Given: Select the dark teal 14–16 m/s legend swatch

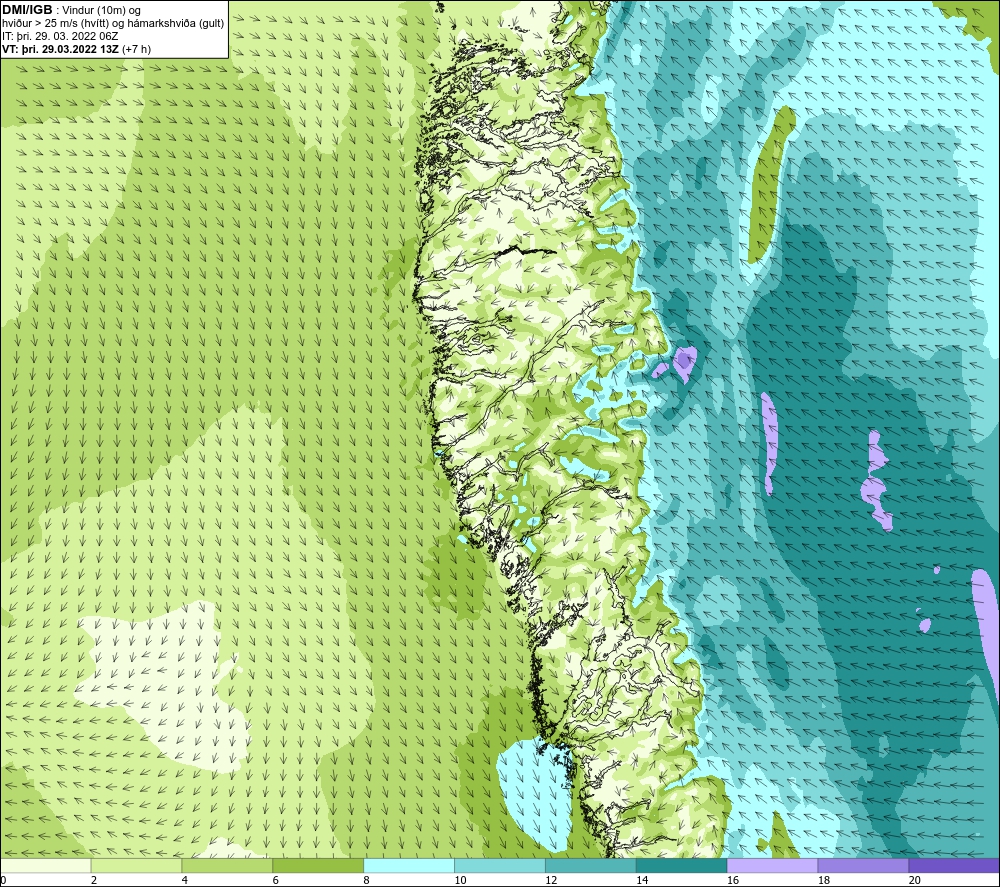Looking at the screenshot, I should tap(682, 865).
